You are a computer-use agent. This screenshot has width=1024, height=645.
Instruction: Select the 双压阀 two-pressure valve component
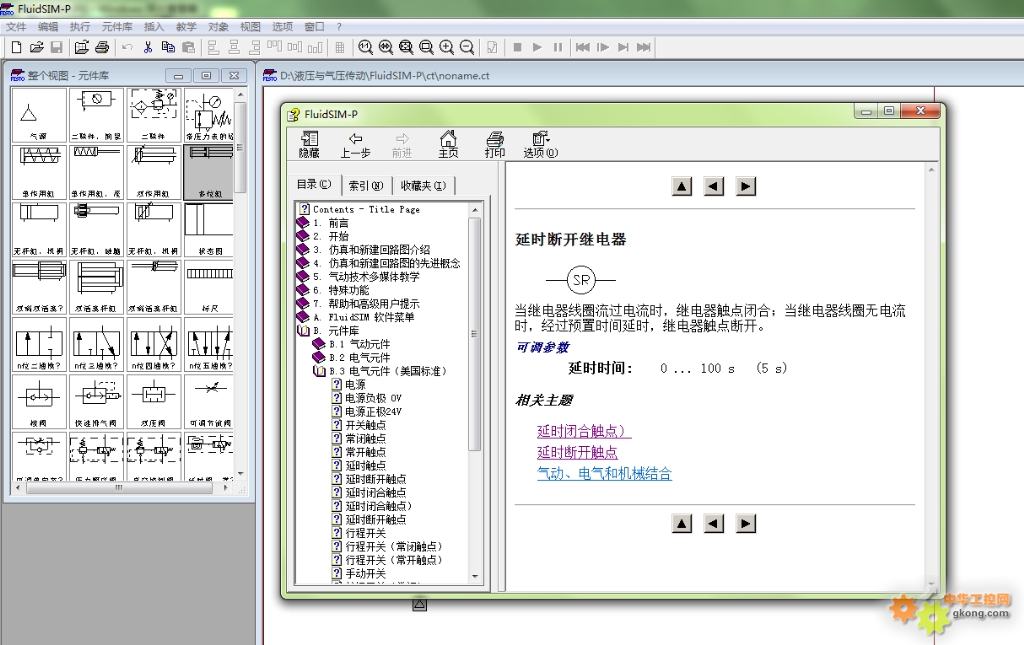154,402
